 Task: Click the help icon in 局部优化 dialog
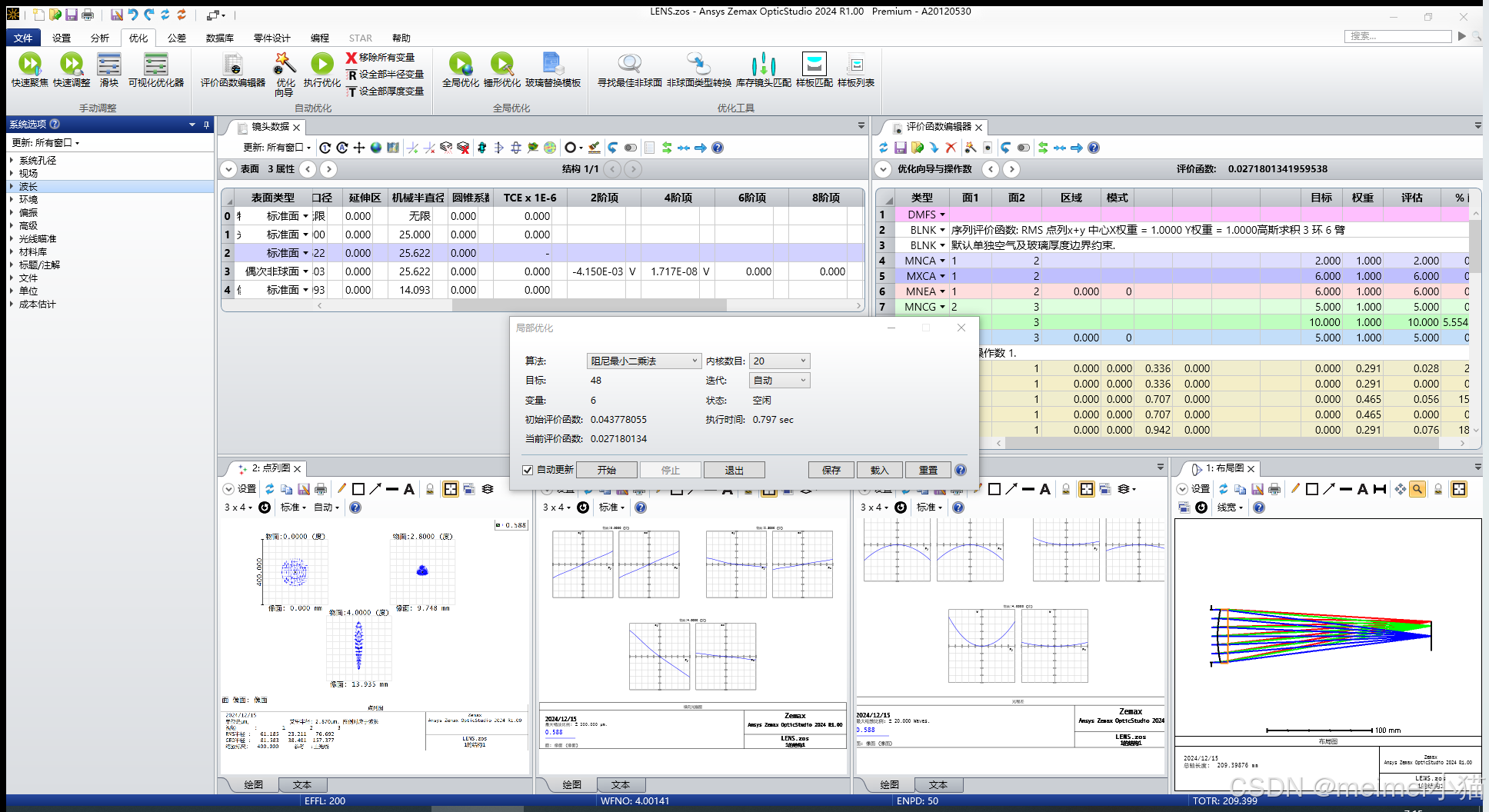click(961, 470)
